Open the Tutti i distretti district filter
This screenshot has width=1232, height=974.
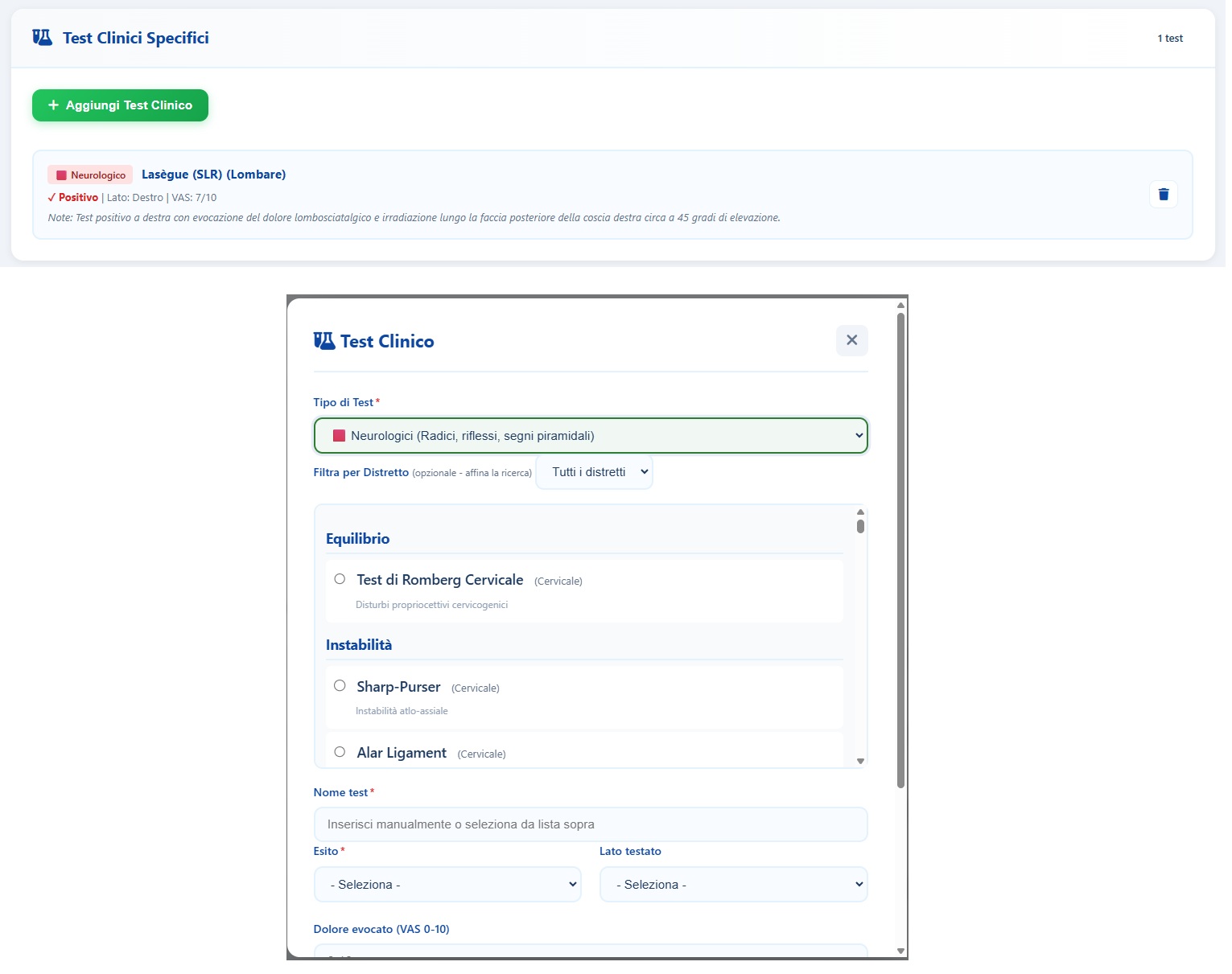(594, 472)
